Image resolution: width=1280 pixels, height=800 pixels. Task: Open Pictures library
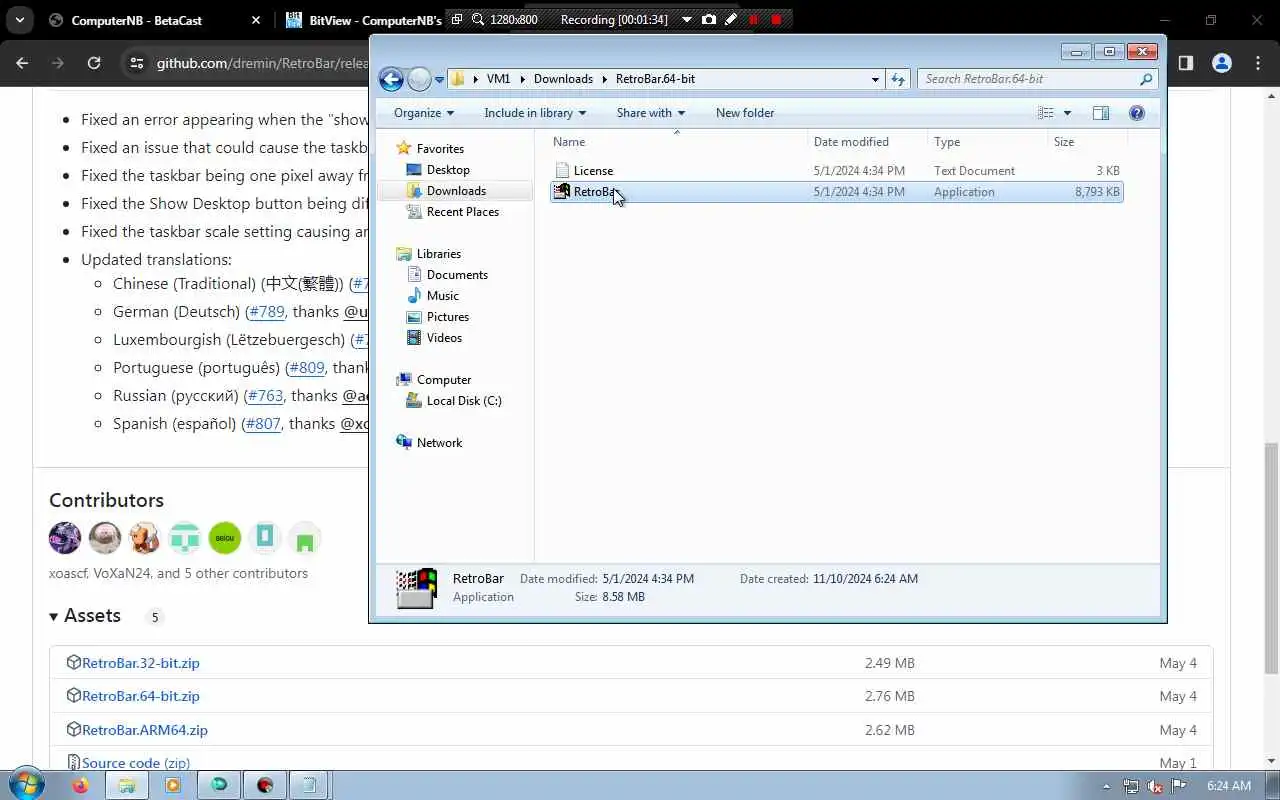[447, 317]
